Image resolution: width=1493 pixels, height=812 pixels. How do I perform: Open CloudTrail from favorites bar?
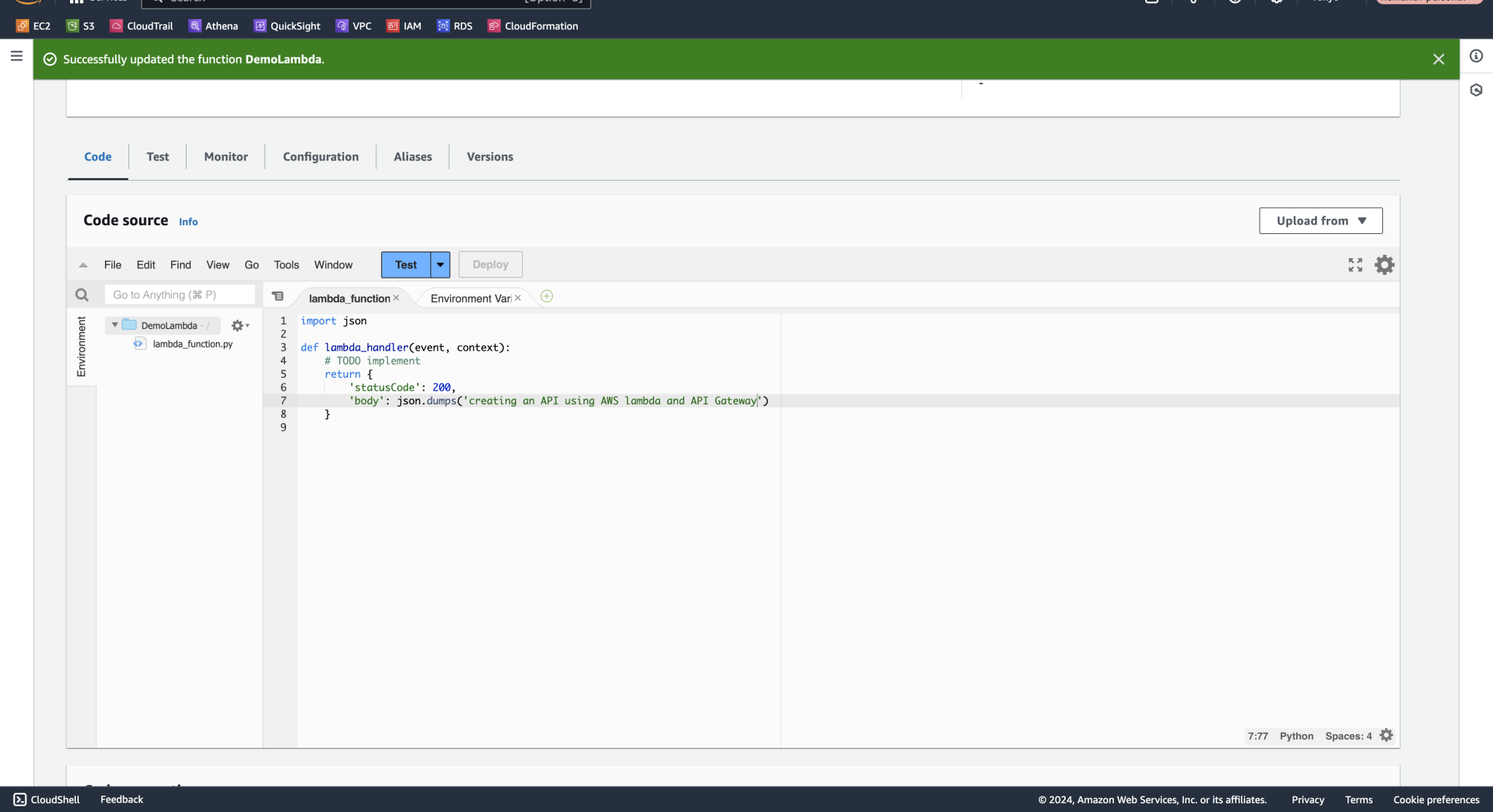141,26
